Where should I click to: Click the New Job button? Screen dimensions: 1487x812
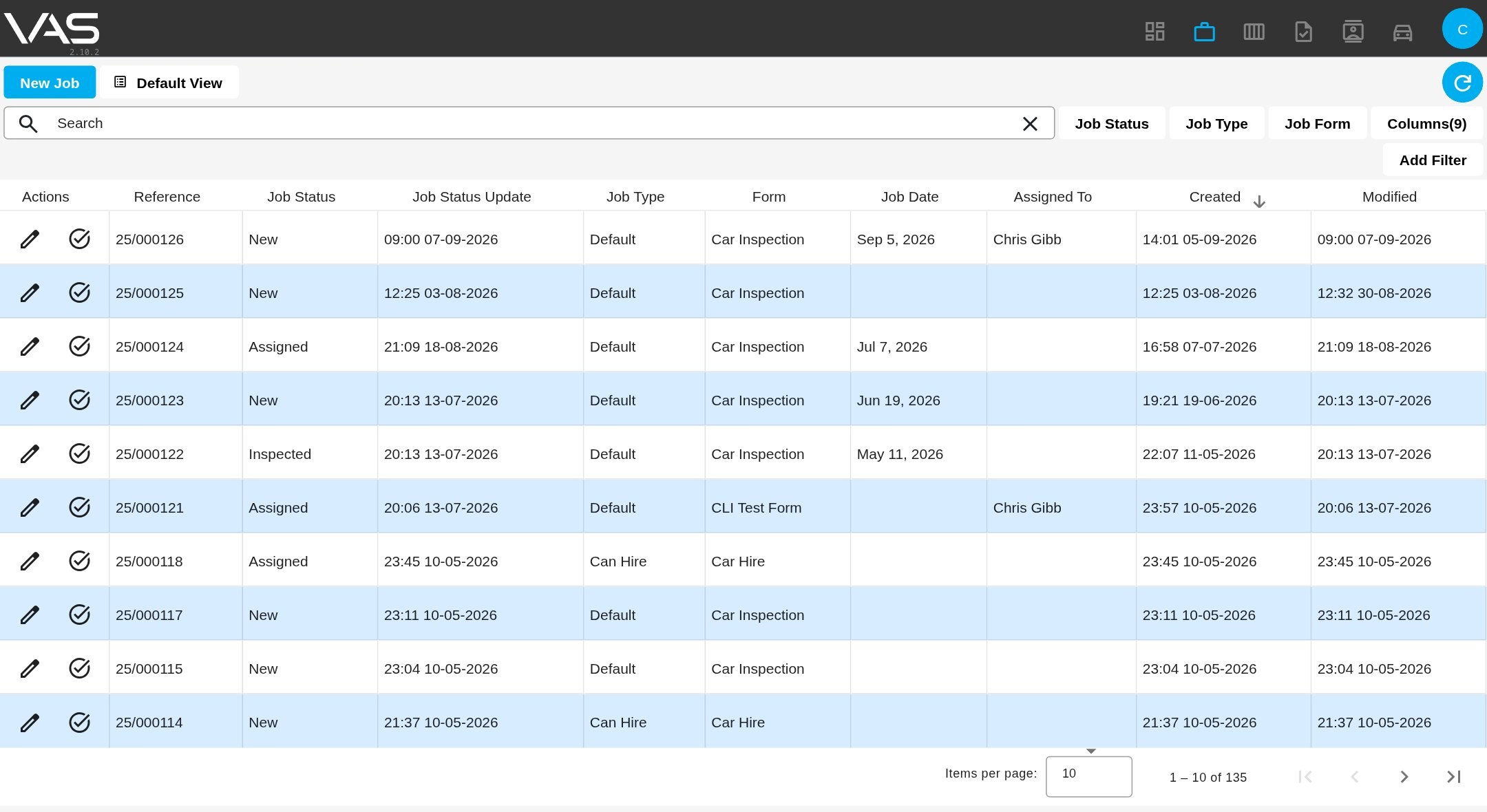50,83
